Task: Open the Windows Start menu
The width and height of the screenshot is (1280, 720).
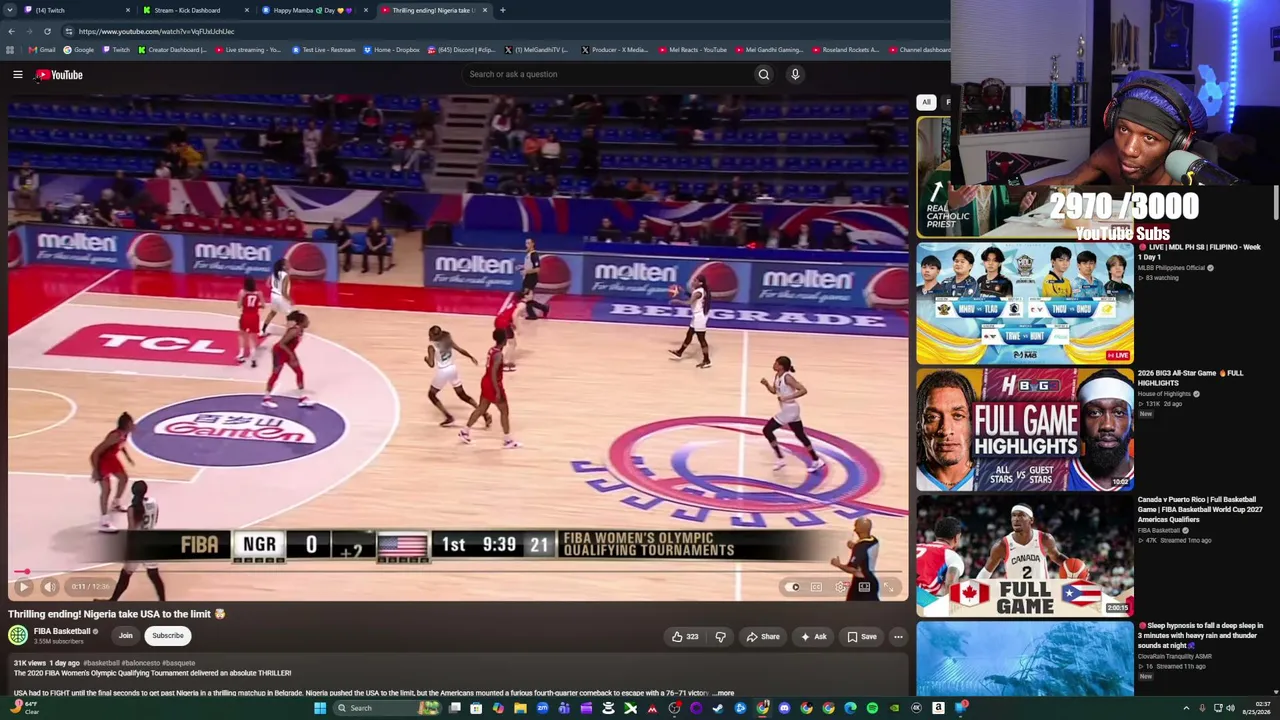Action: tap(320, 708)
